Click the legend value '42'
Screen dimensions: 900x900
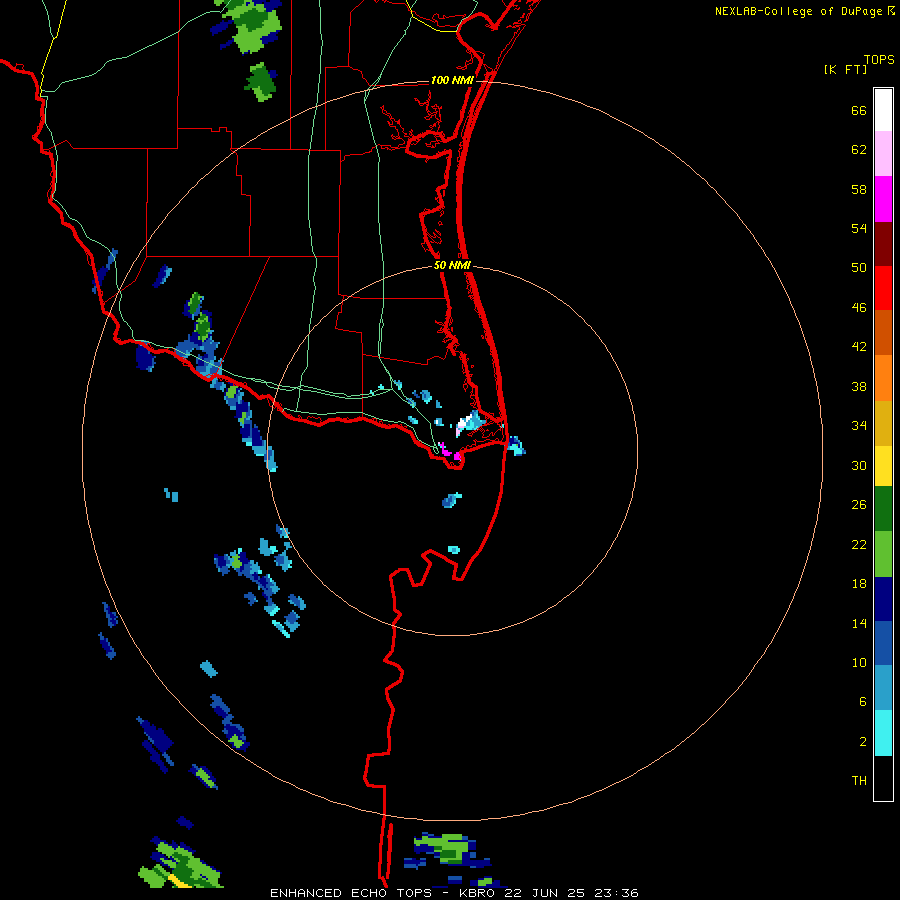859,347
